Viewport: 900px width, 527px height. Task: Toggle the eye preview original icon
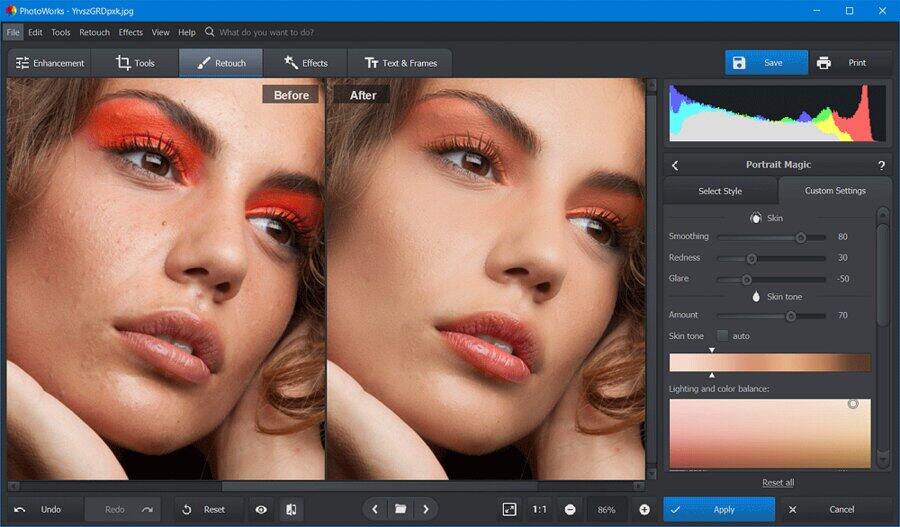click(x=261, y=509)
